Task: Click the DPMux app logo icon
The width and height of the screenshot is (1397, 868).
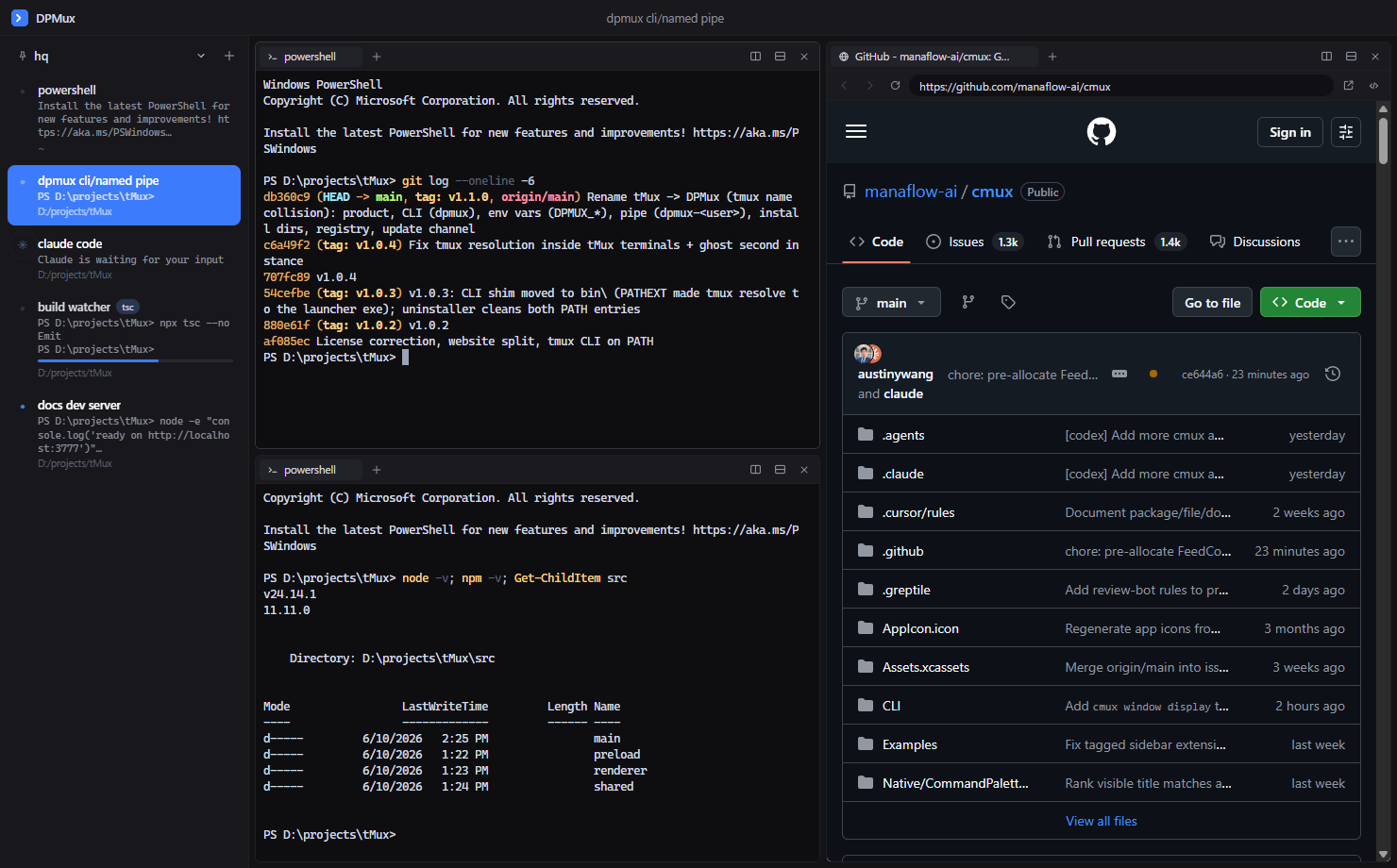Action: click(x=20, y=18)
